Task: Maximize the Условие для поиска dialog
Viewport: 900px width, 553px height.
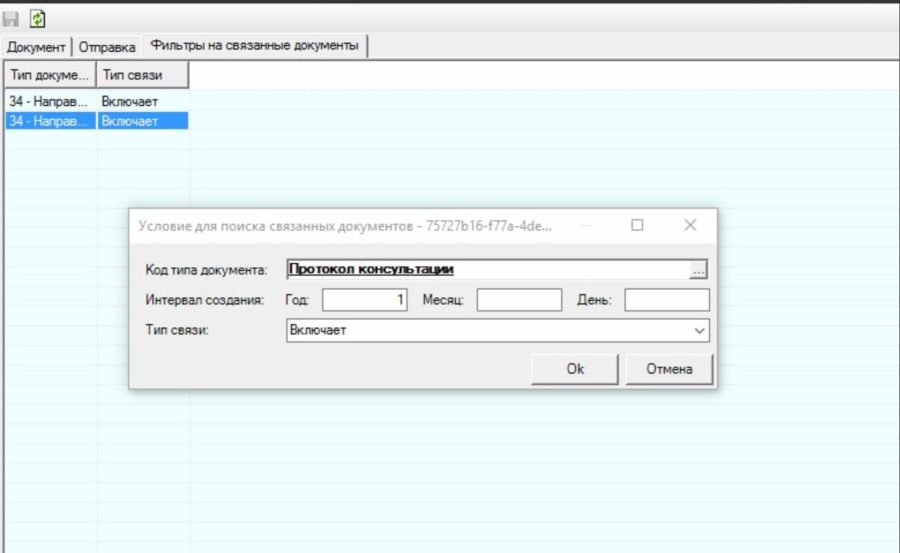Action: coord(637,225)
